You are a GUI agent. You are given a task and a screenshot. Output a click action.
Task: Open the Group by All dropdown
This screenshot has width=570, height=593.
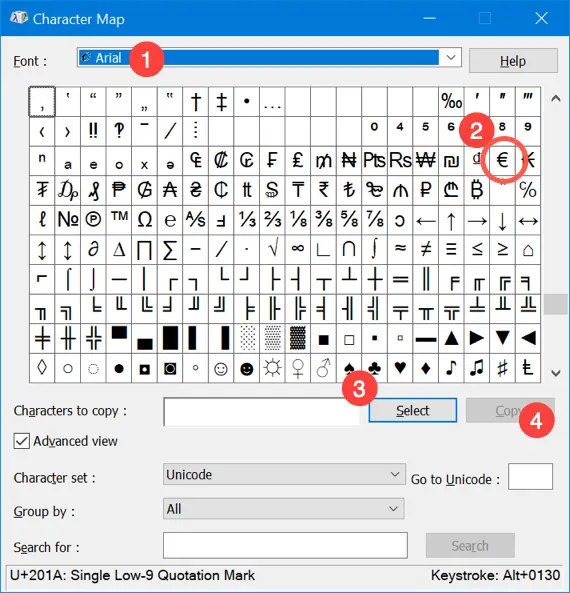[x=283, y=509]
